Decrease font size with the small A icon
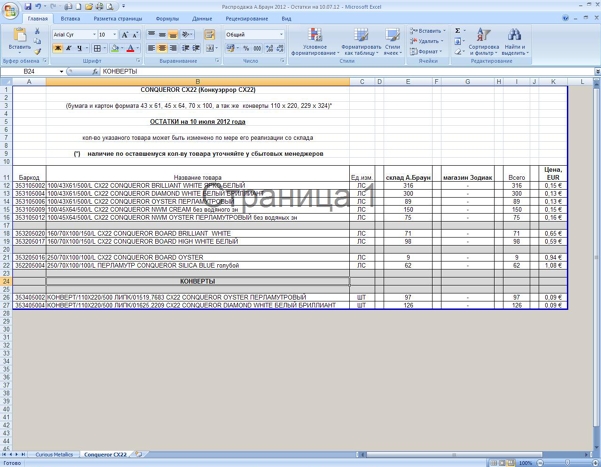 pos(135,35)
